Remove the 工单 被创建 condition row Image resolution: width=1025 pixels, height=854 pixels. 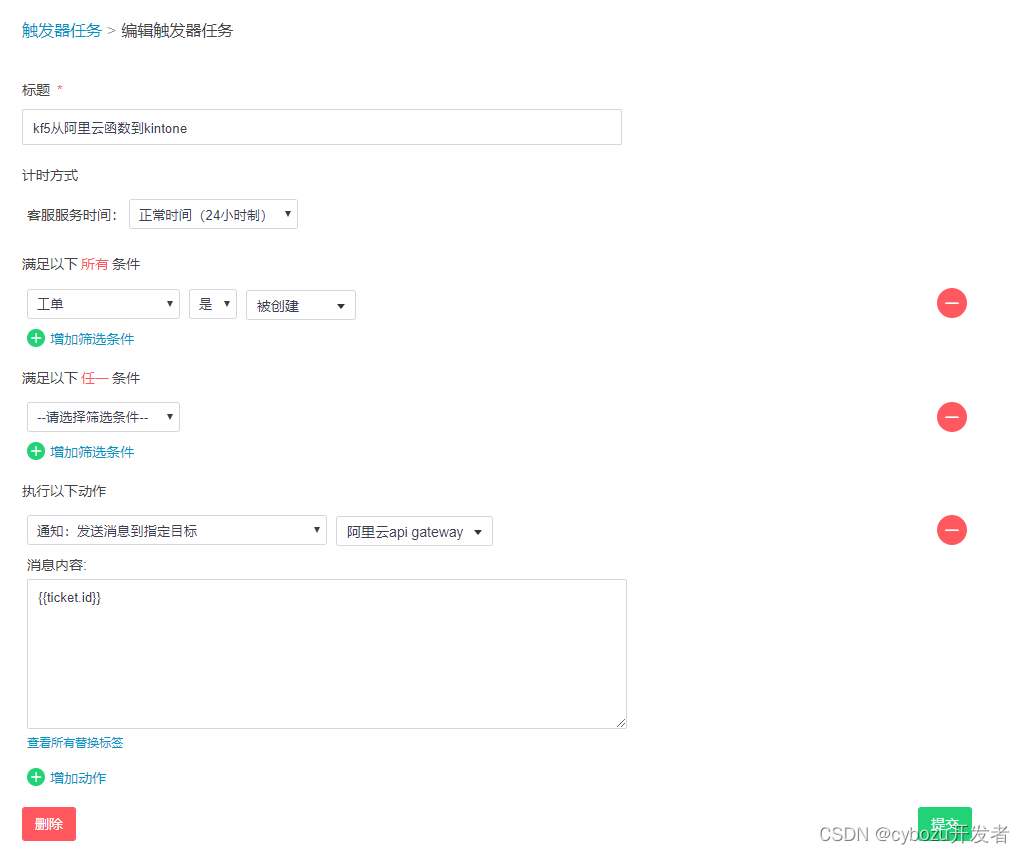(x=951, y=303)
